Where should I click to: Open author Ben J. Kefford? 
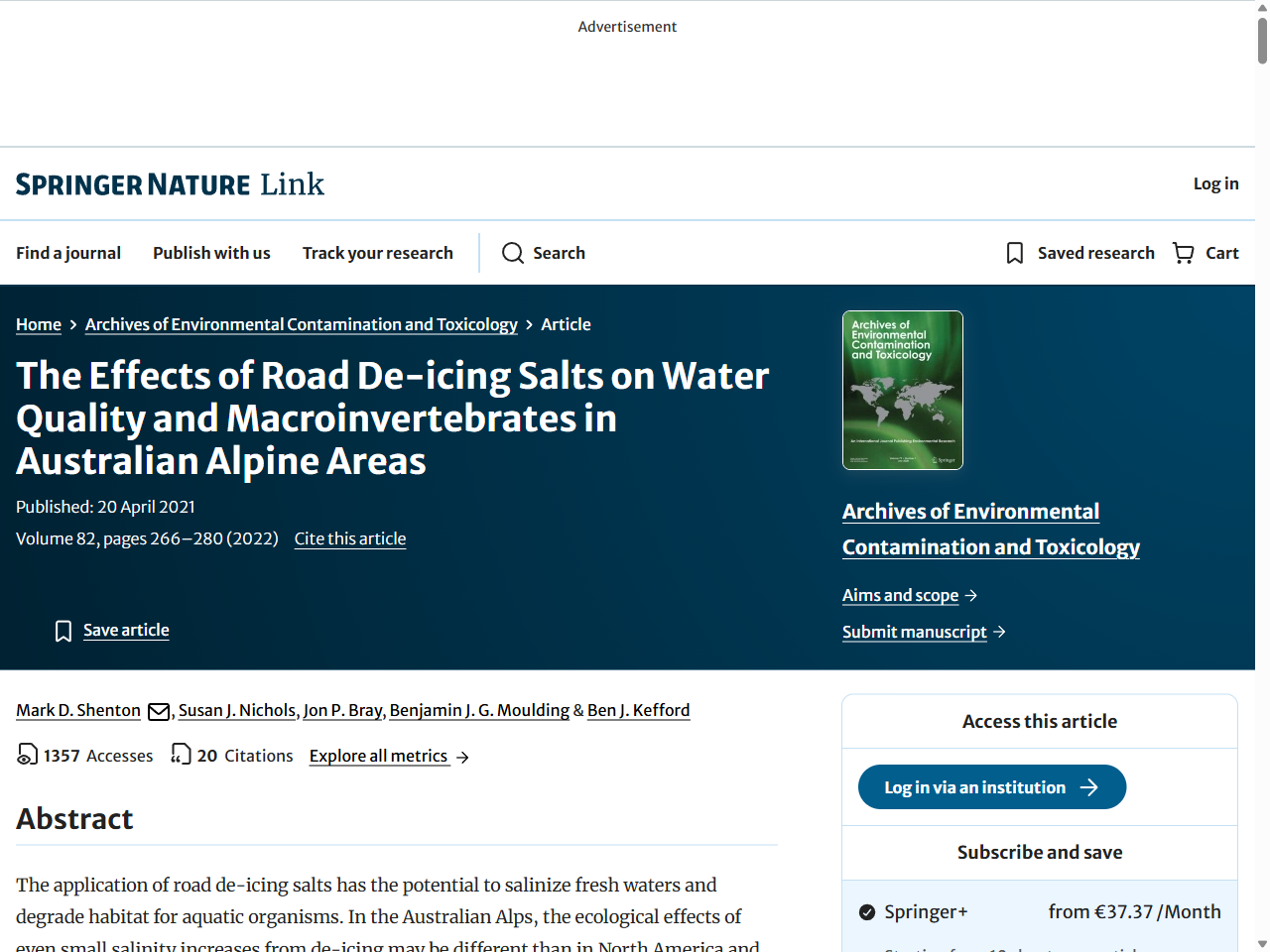pyautogui.click(x=638, y=710)
